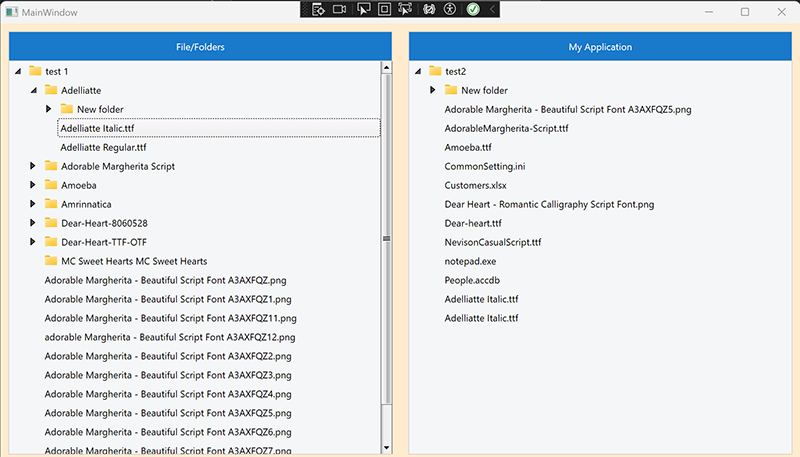
Task: Toggle Track Focused Element icon
Action: pos(405,9)
